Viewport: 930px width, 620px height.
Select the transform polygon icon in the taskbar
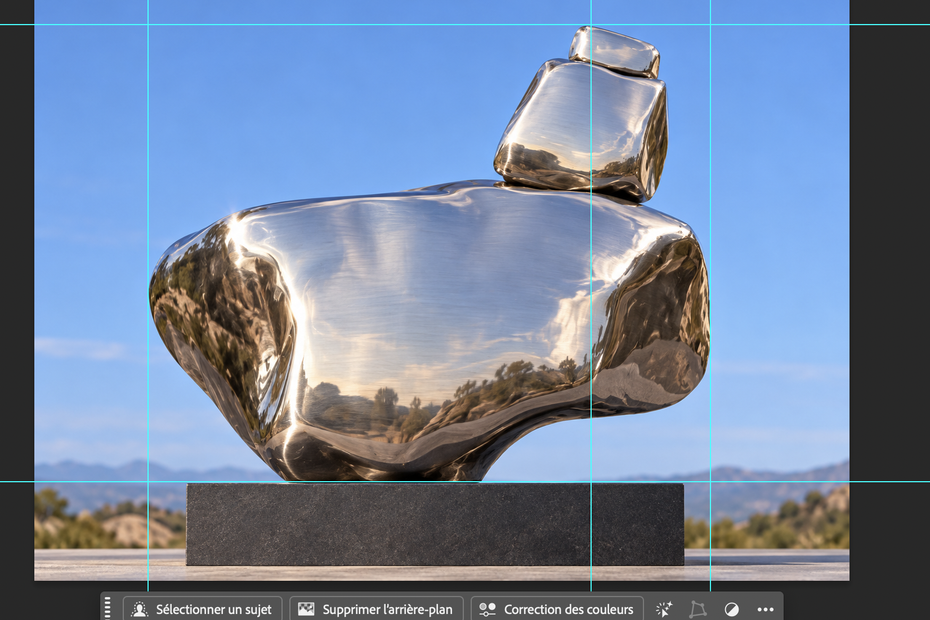pyautogui.click(x=698, y=609)
